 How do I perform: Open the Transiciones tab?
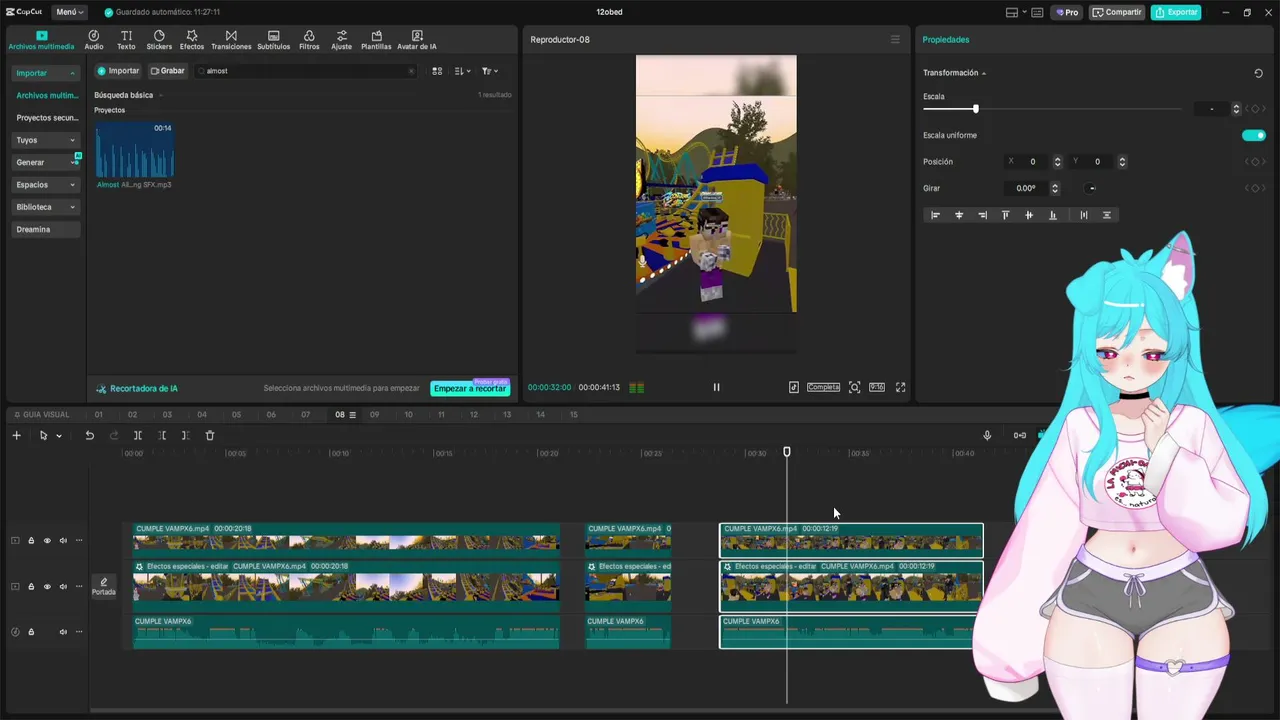coord(231,40)
